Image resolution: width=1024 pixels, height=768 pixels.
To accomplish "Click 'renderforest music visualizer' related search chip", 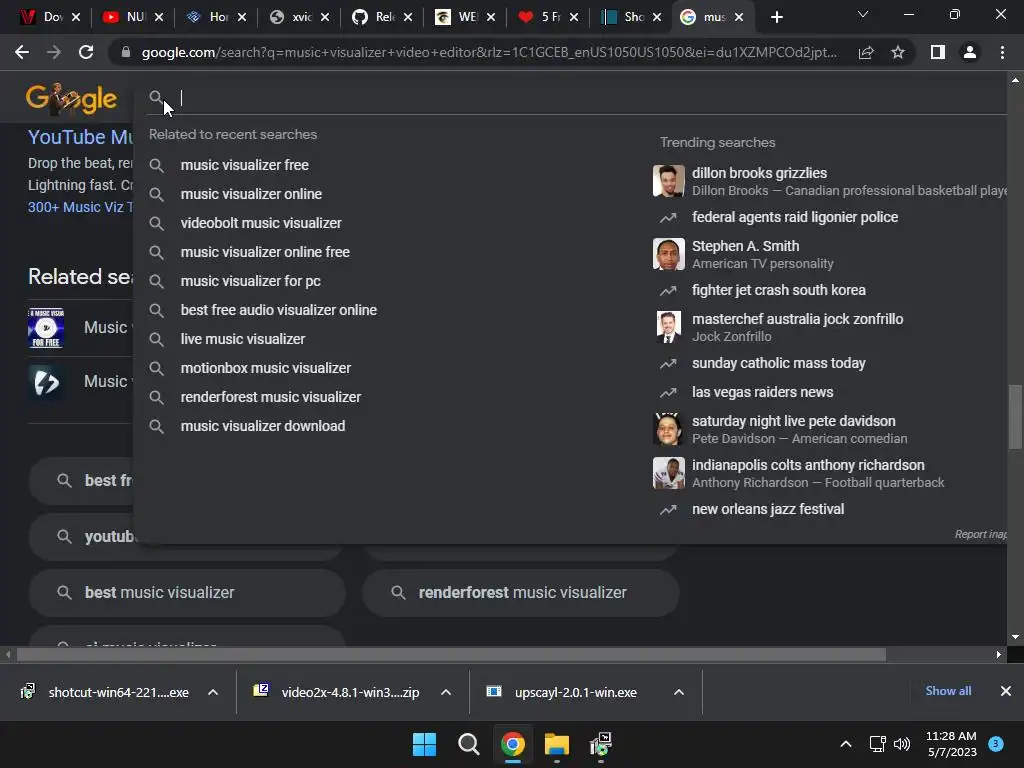I will tap(521, 592).
